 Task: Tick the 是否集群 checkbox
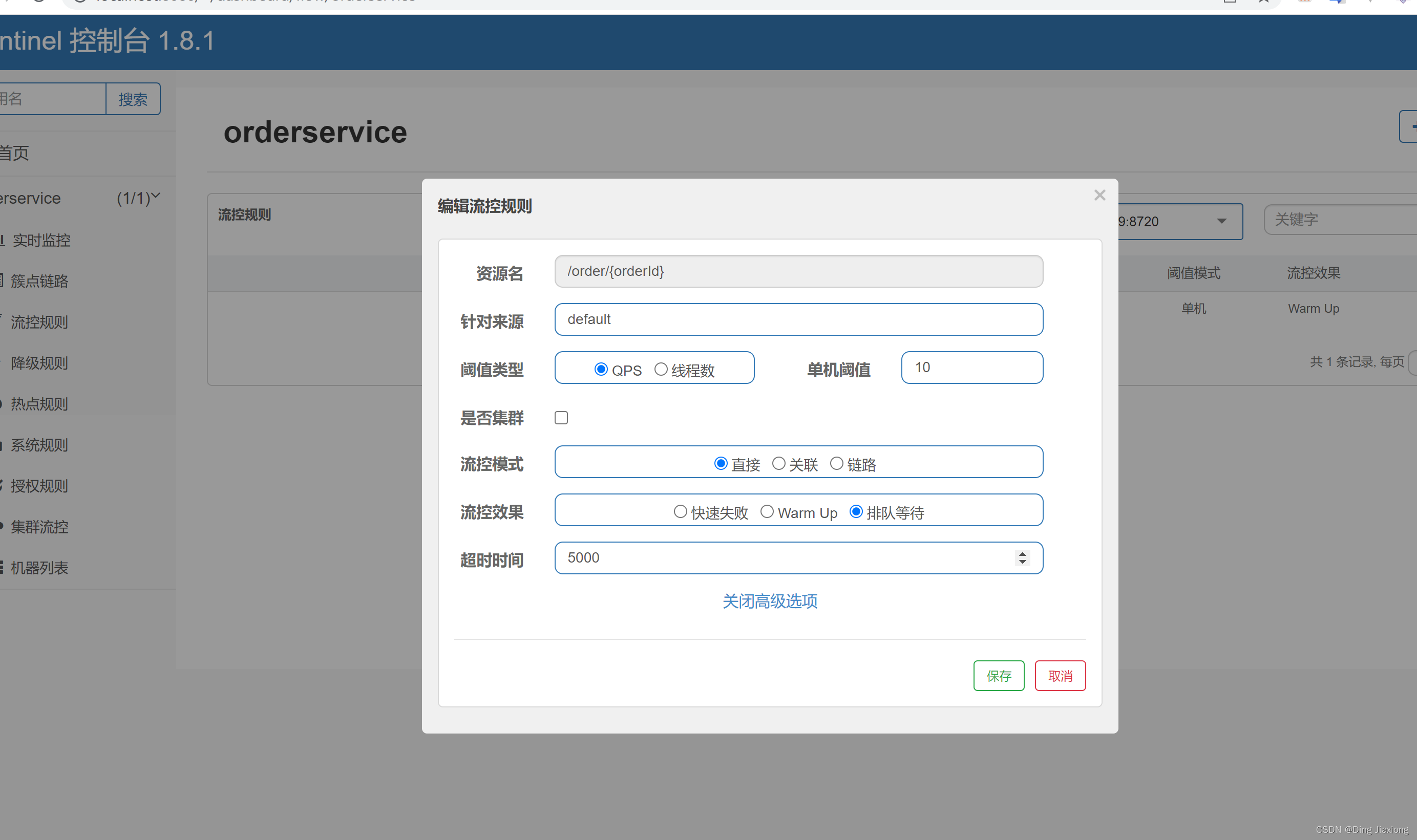[x=561, y=418]
